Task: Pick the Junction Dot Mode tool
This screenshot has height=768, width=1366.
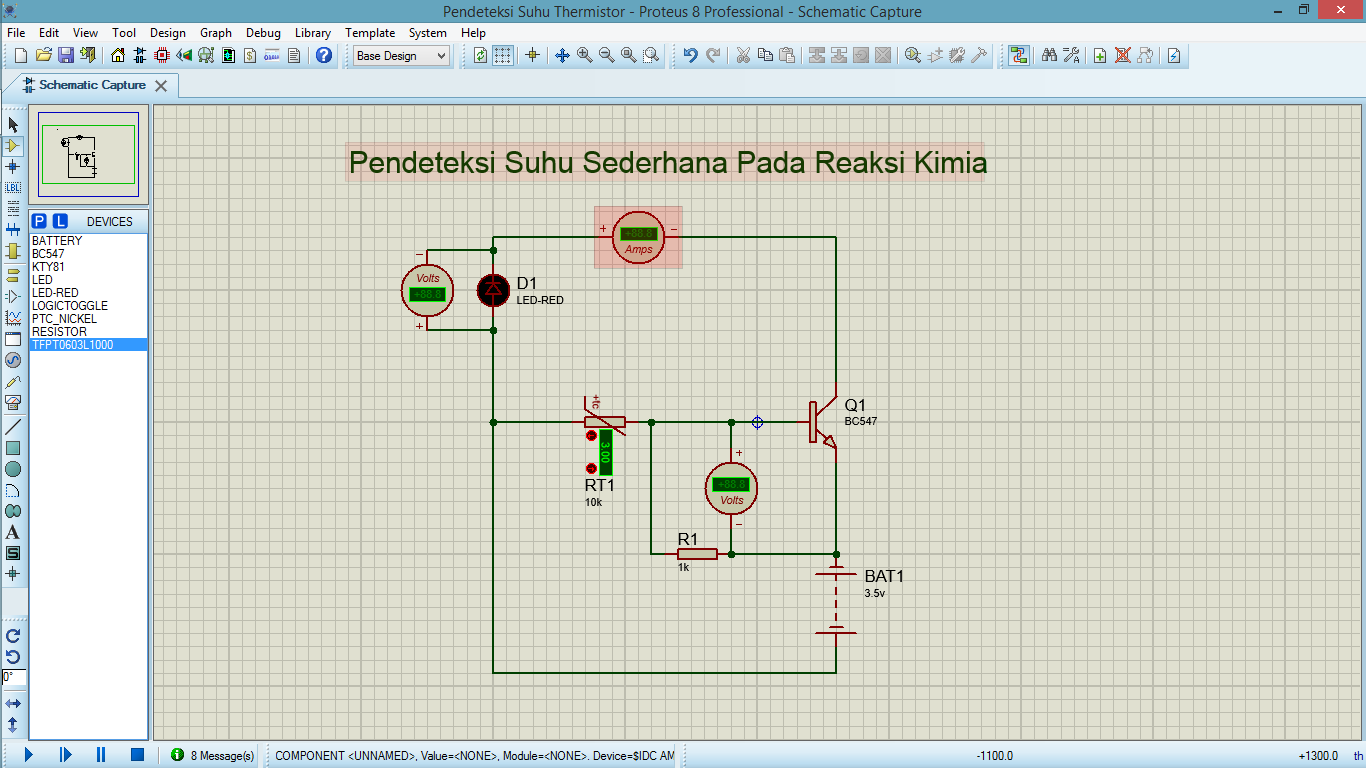Action: point(13,167)
